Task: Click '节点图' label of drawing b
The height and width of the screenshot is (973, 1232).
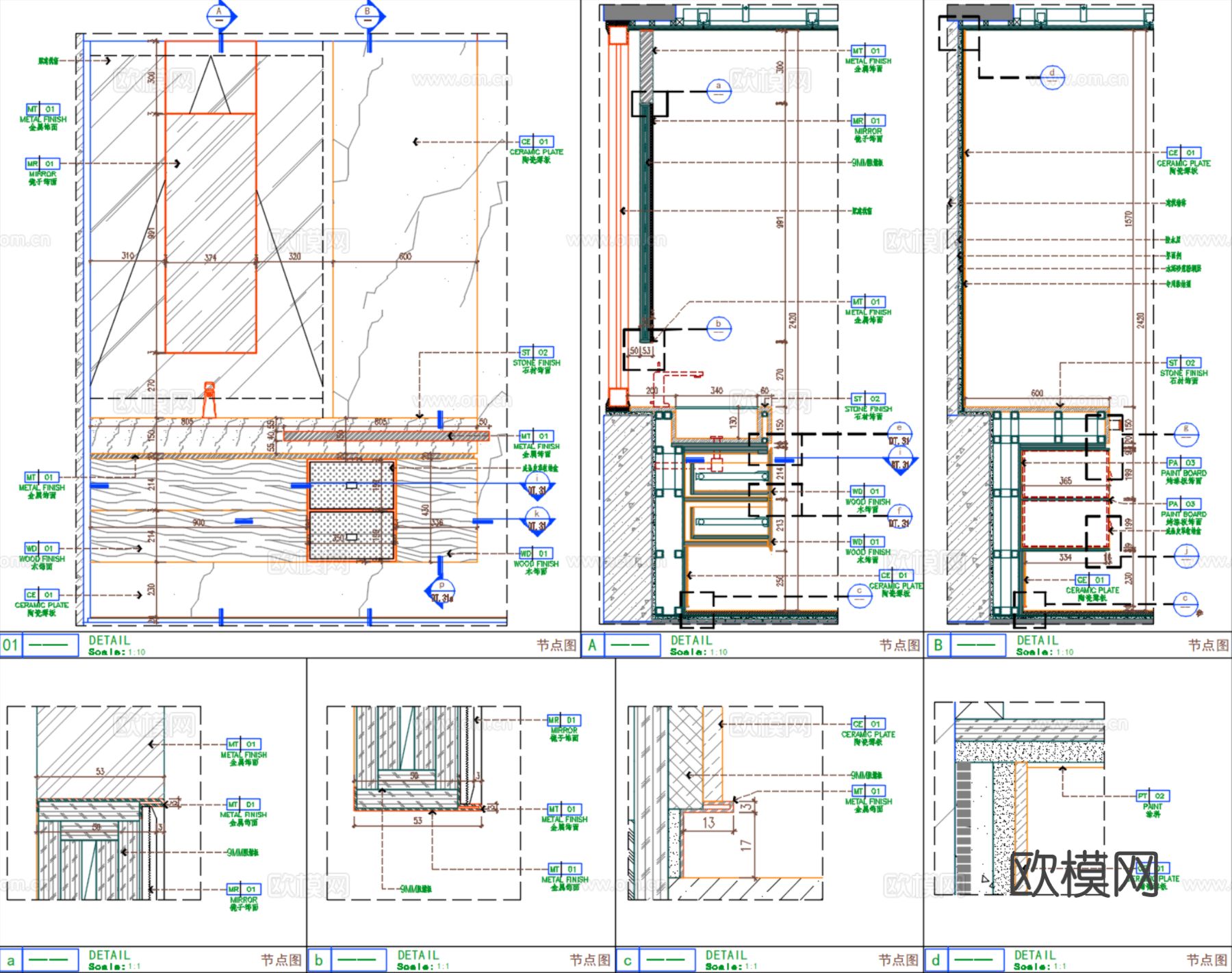Action: 590,960
